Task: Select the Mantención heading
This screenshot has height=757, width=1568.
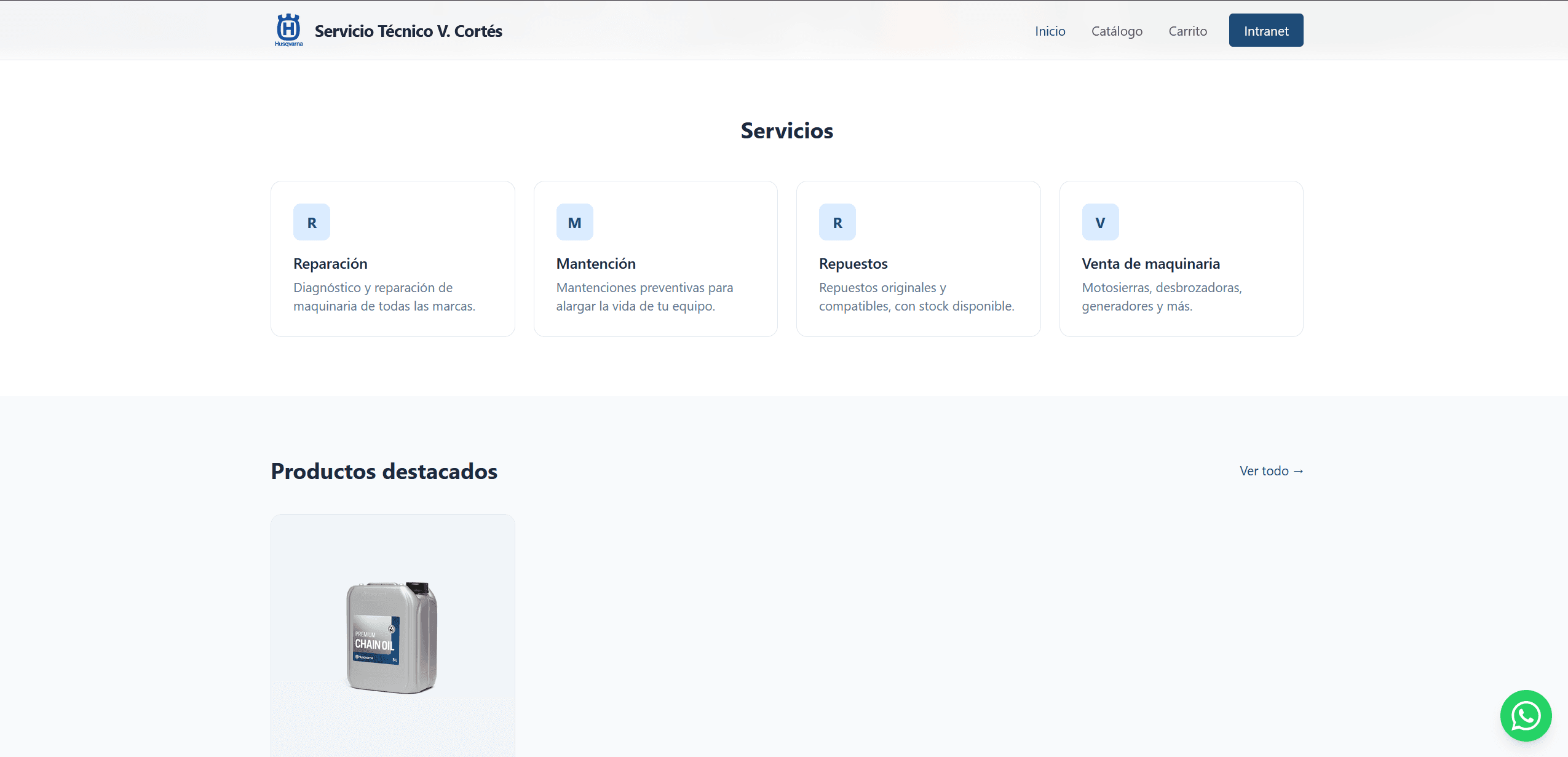Action: pos(596,264)
